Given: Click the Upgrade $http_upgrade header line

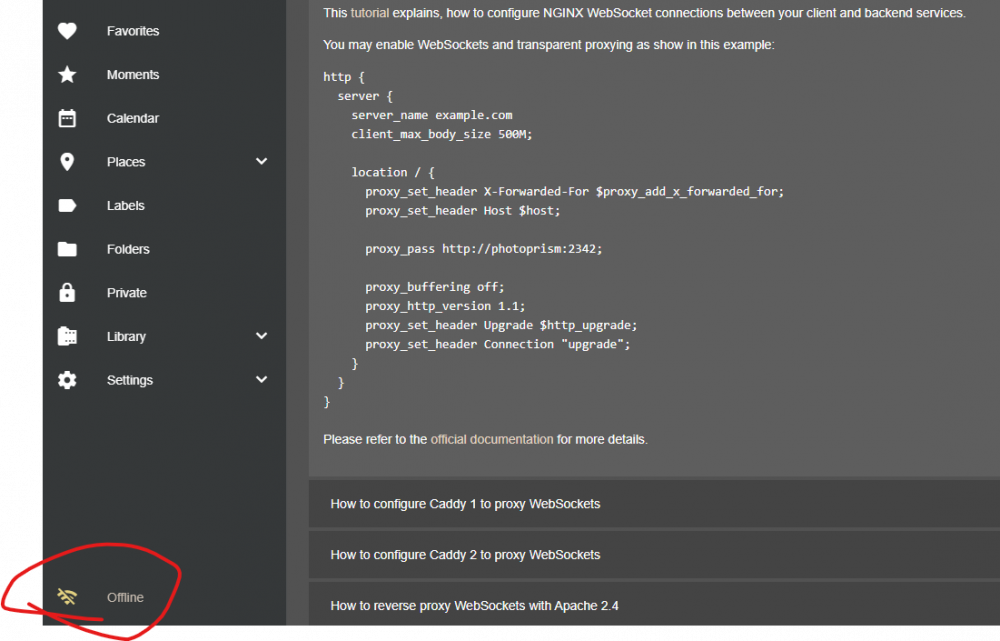Looking at the screenshot, I should [x=501, y=325].
